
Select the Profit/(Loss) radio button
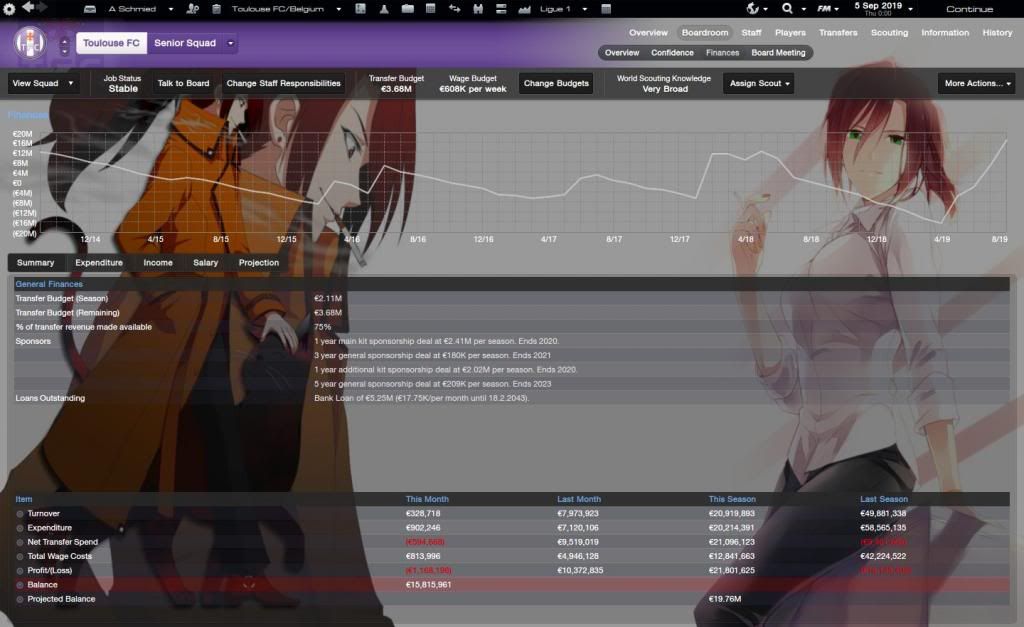(20, 571)
